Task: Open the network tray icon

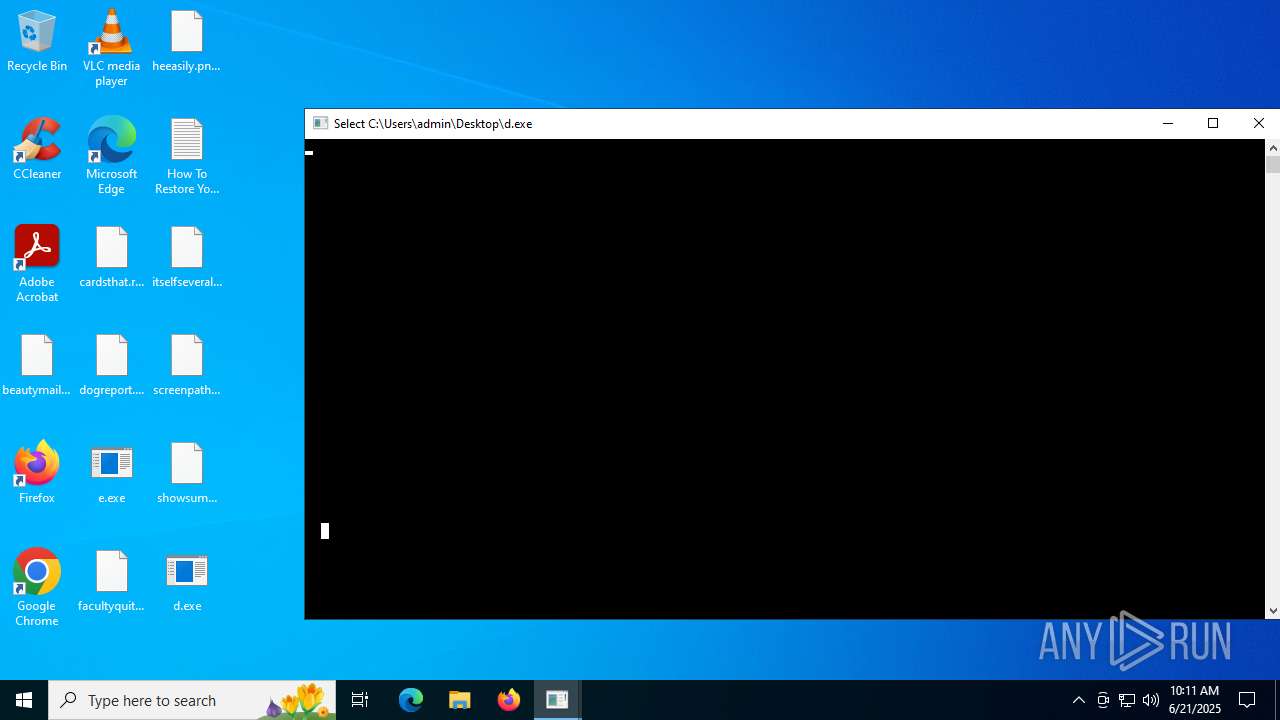Action: pos(1127,700)
